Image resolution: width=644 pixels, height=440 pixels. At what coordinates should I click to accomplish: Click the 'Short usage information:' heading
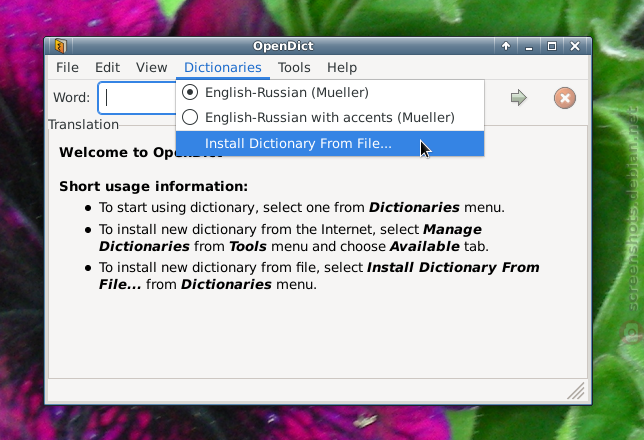(154, 187)
